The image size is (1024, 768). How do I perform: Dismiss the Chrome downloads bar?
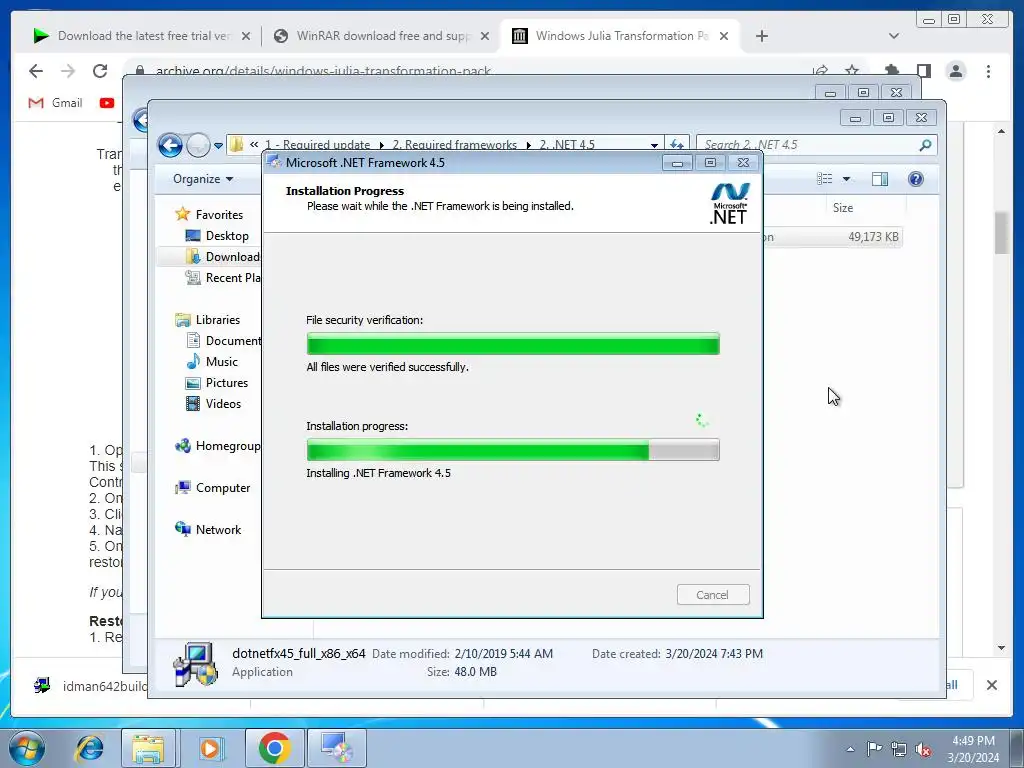991,685
